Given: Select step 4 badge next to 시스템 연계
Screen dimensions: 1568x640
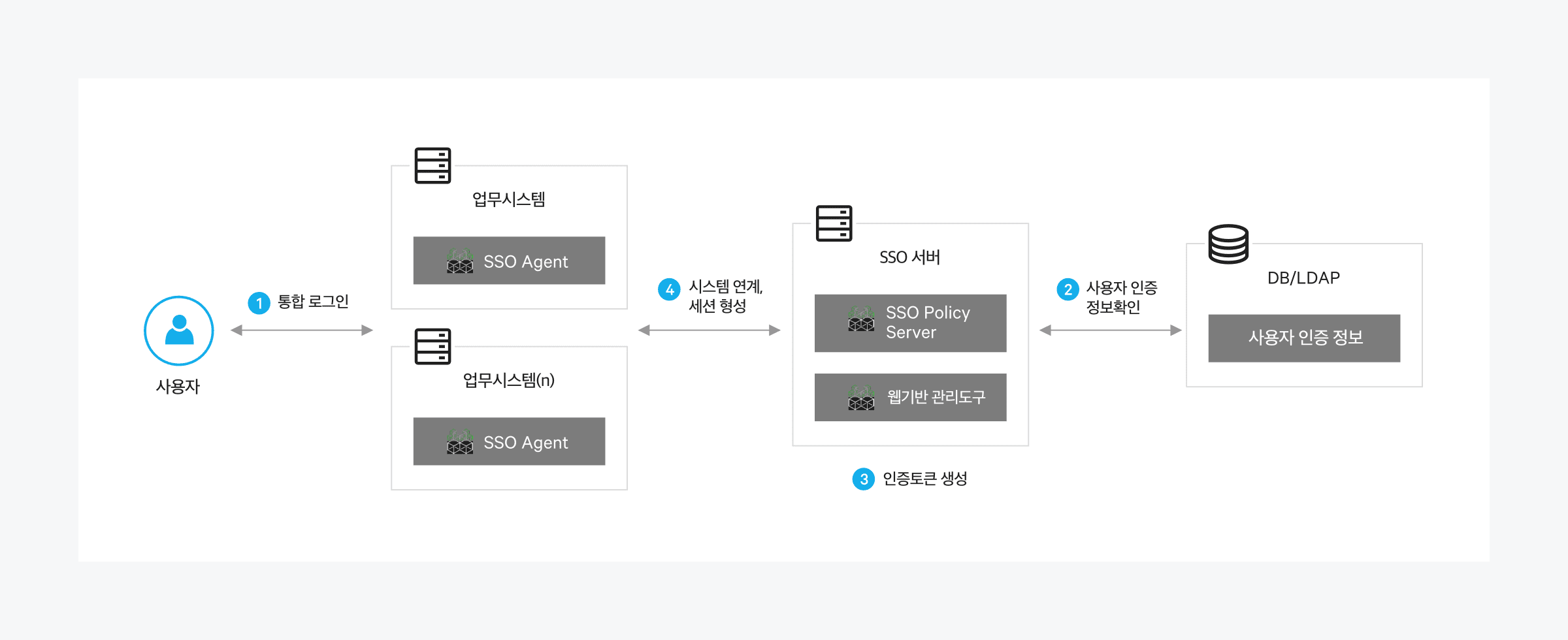Looking at the screenshot, I should 669,289.
